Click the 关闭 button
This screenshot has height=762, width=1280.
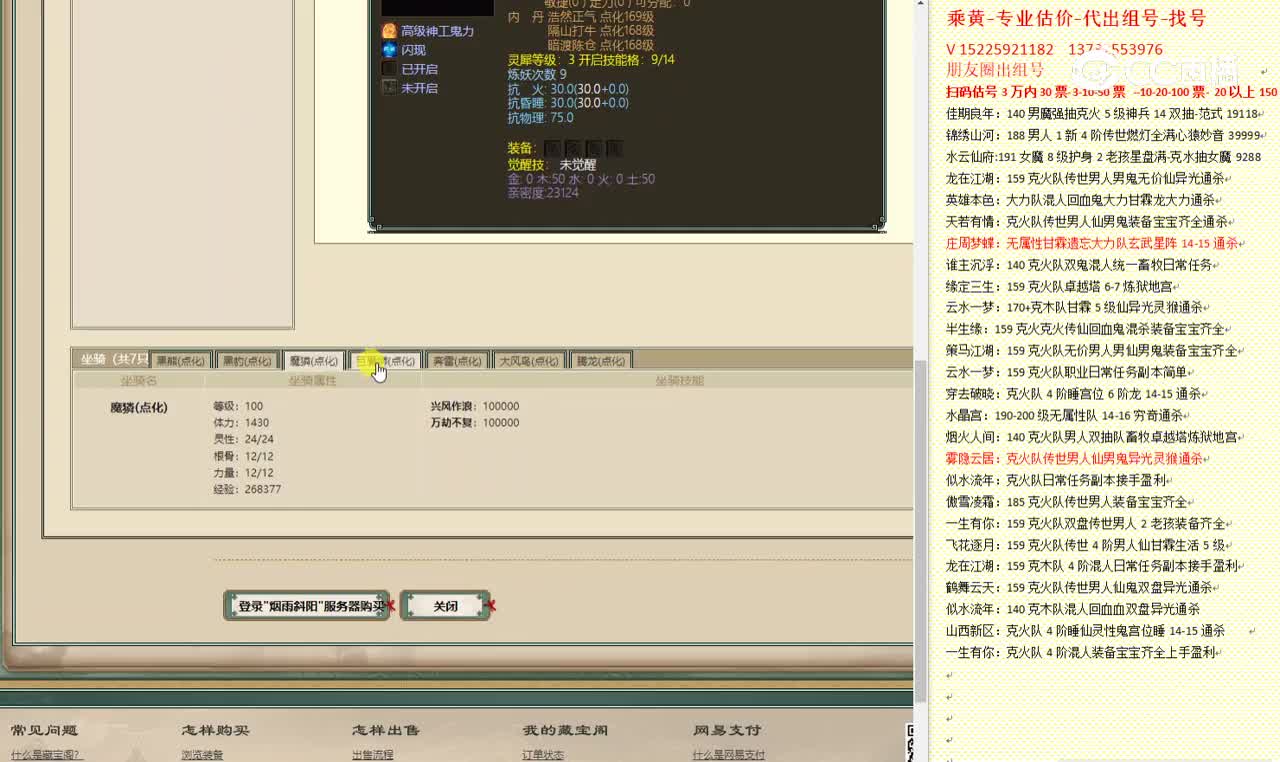[445, 606]
